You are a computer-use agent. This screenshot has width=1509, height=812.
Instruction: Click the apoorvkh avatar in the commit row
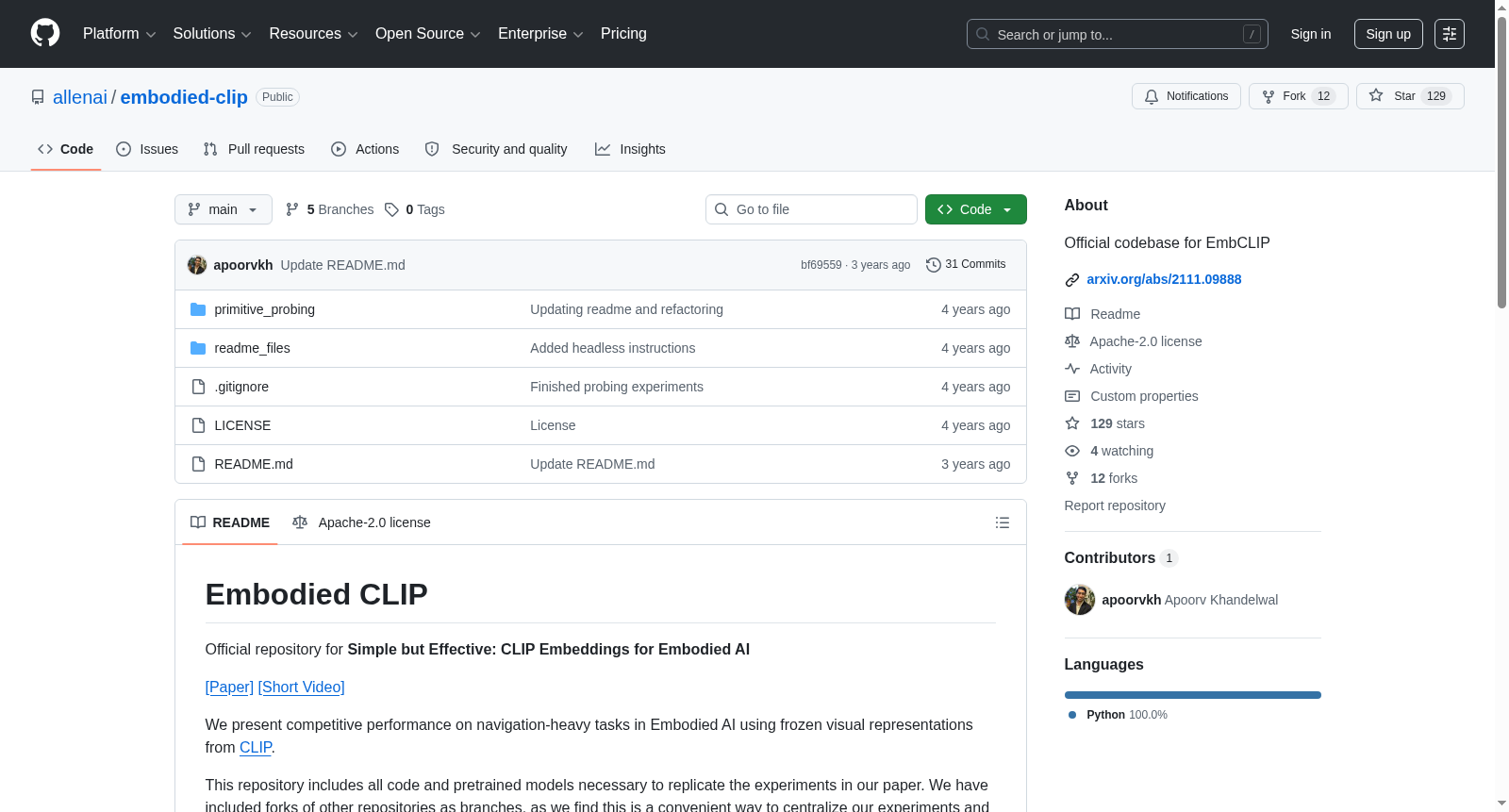coord(197,265)
